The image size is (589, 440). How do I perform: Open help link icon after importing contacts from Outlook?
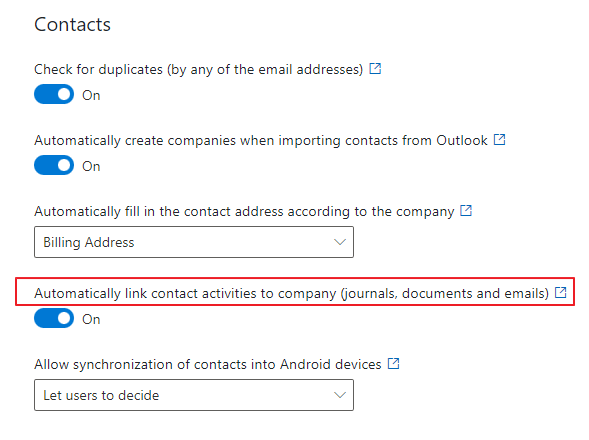click(499, 140)
